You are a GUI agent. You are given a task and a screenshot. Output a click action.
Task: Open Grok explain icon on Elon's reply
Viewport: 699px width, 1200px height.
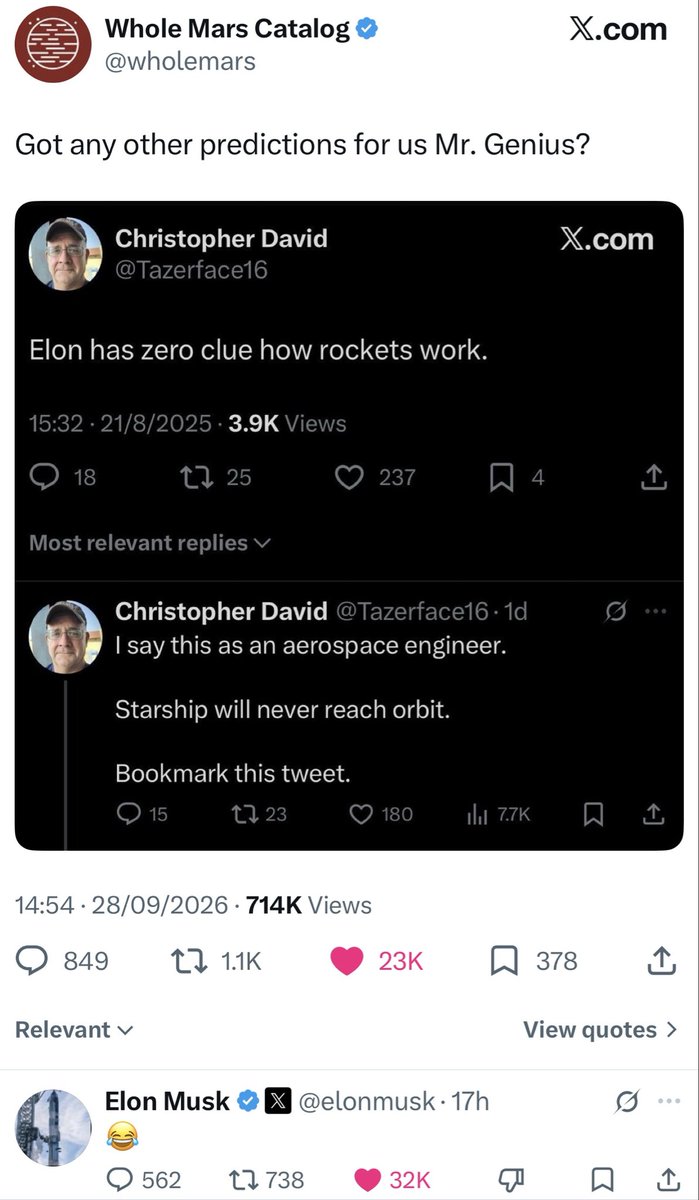pos(628,1102)
